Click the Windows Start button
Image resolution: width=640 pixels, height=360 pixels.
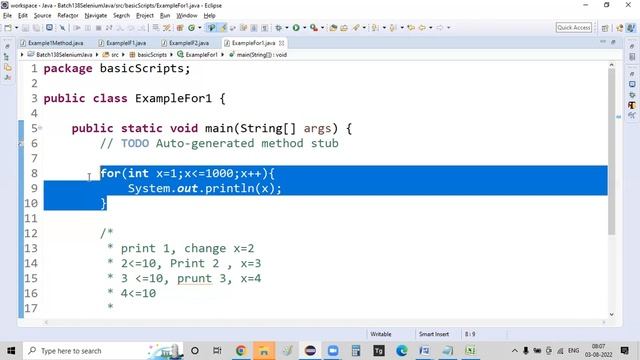click(x=11, y=351)
